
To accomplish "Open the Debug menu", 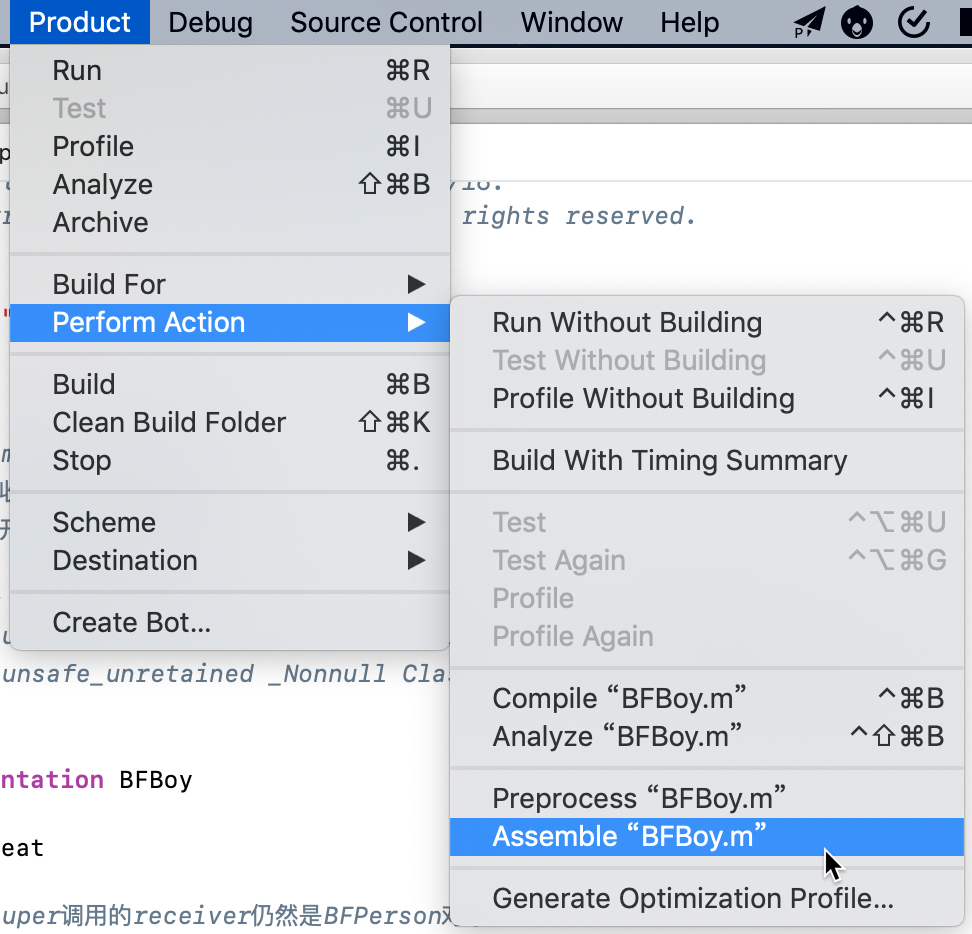I will (210, 22).
